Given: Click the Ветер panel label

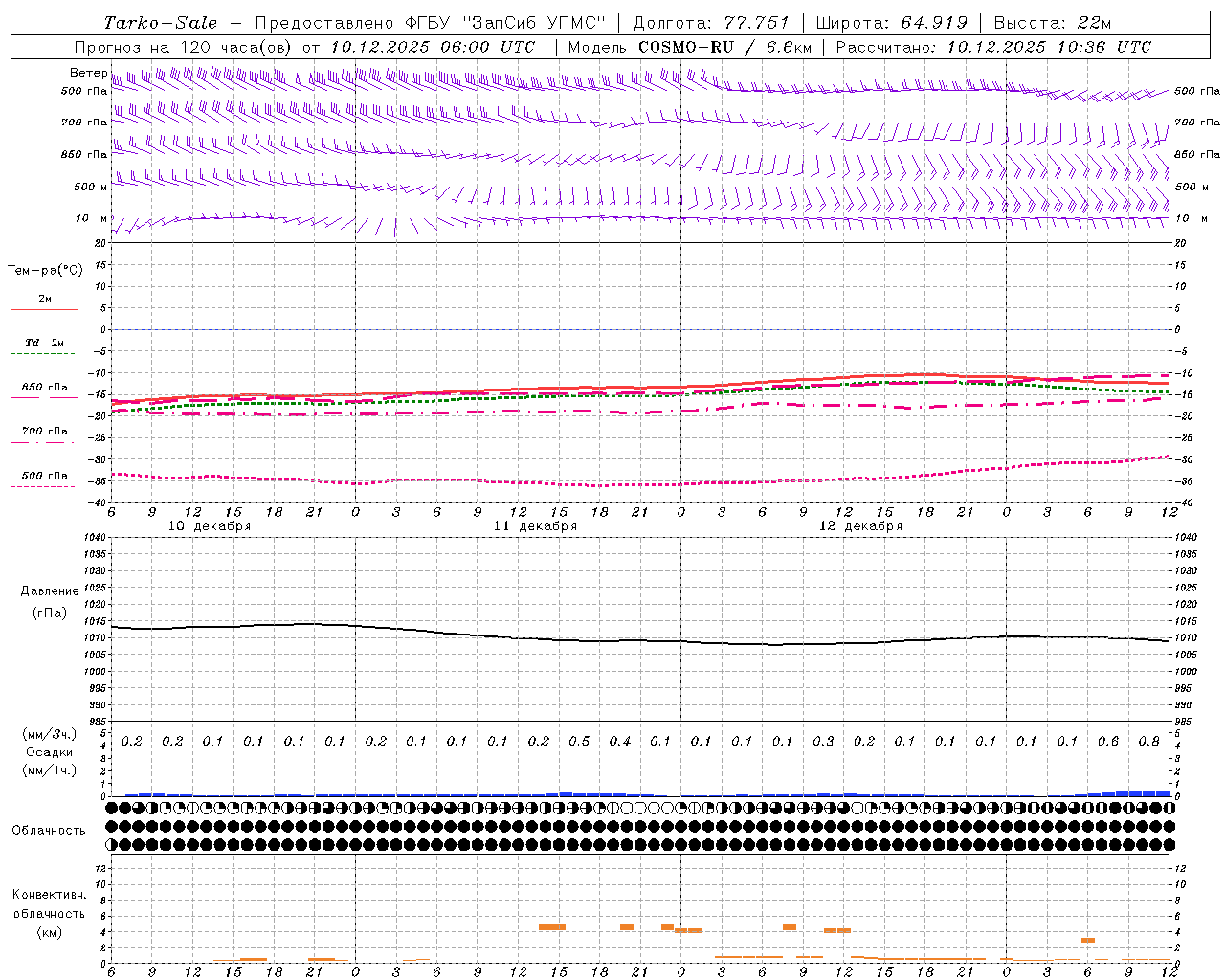Looking at the screenshot, I should [x=88, y=73].
